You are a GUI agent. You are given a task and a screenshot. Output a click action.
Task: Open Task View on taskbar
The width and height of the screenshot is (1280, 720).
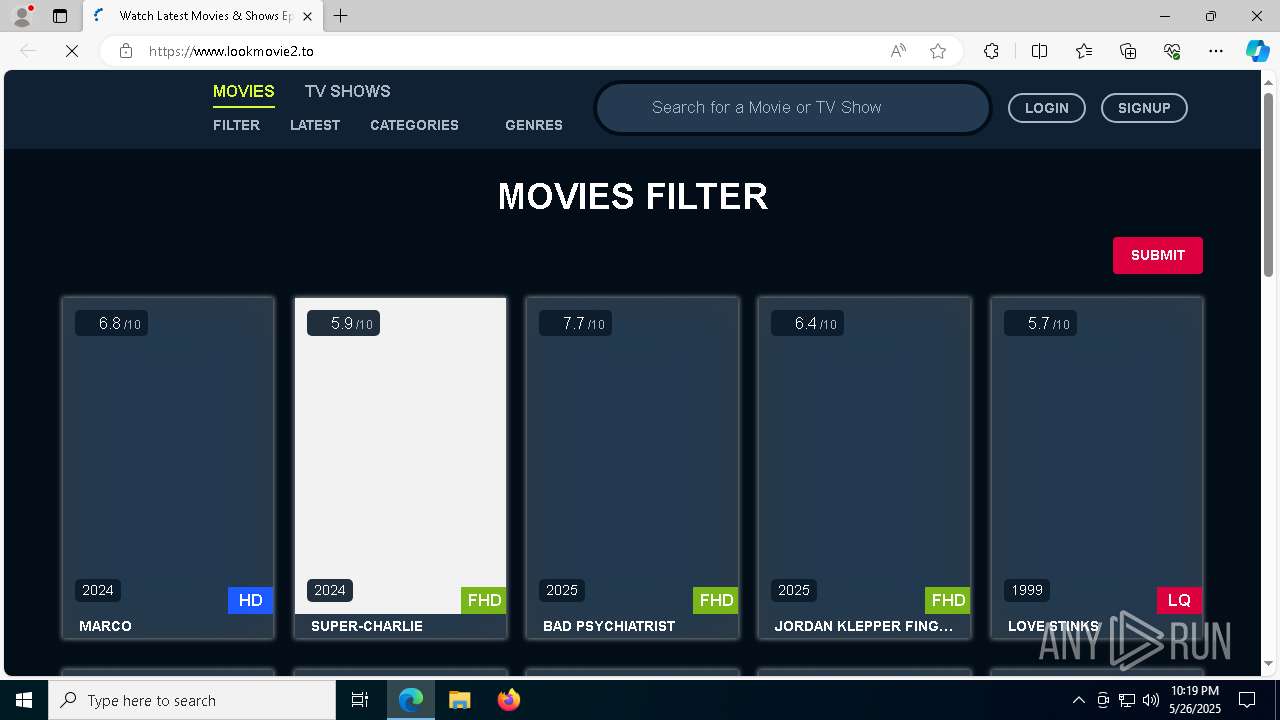point(360,700)
